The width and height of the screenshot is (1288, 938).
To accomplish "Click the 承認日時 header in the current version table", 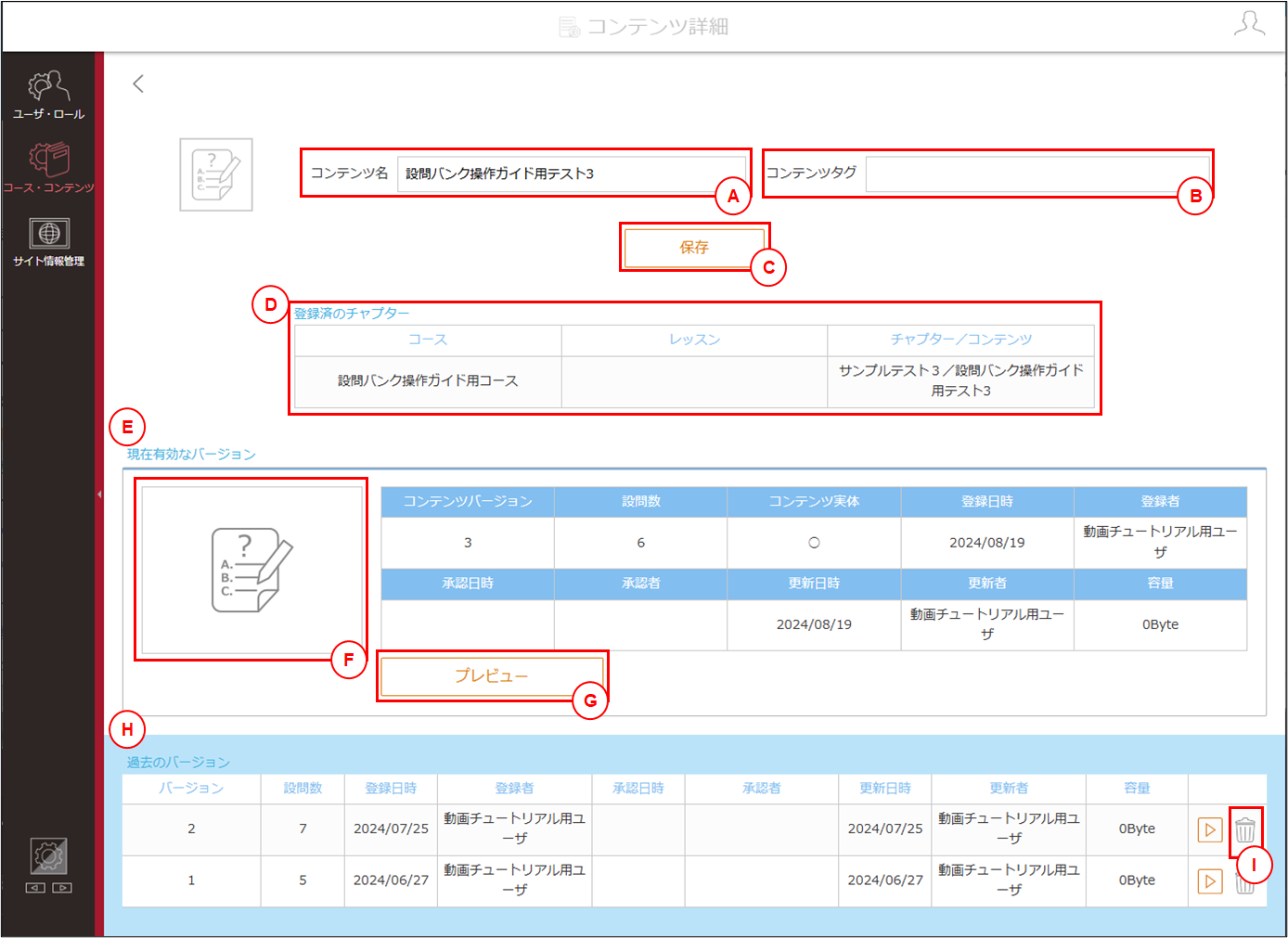I will click(468, 584).
